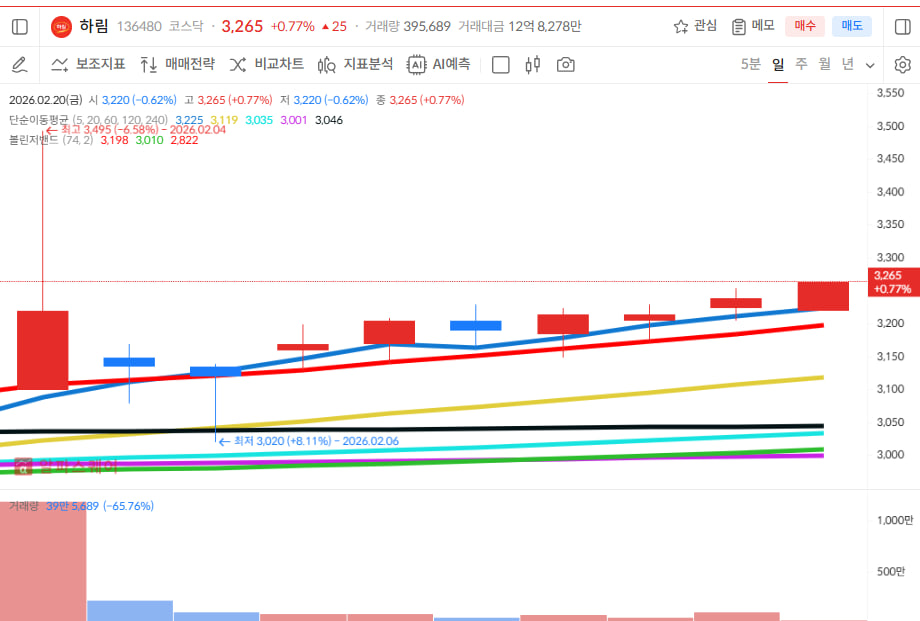Switch to 5분 timeframe

tap(750, 65)
